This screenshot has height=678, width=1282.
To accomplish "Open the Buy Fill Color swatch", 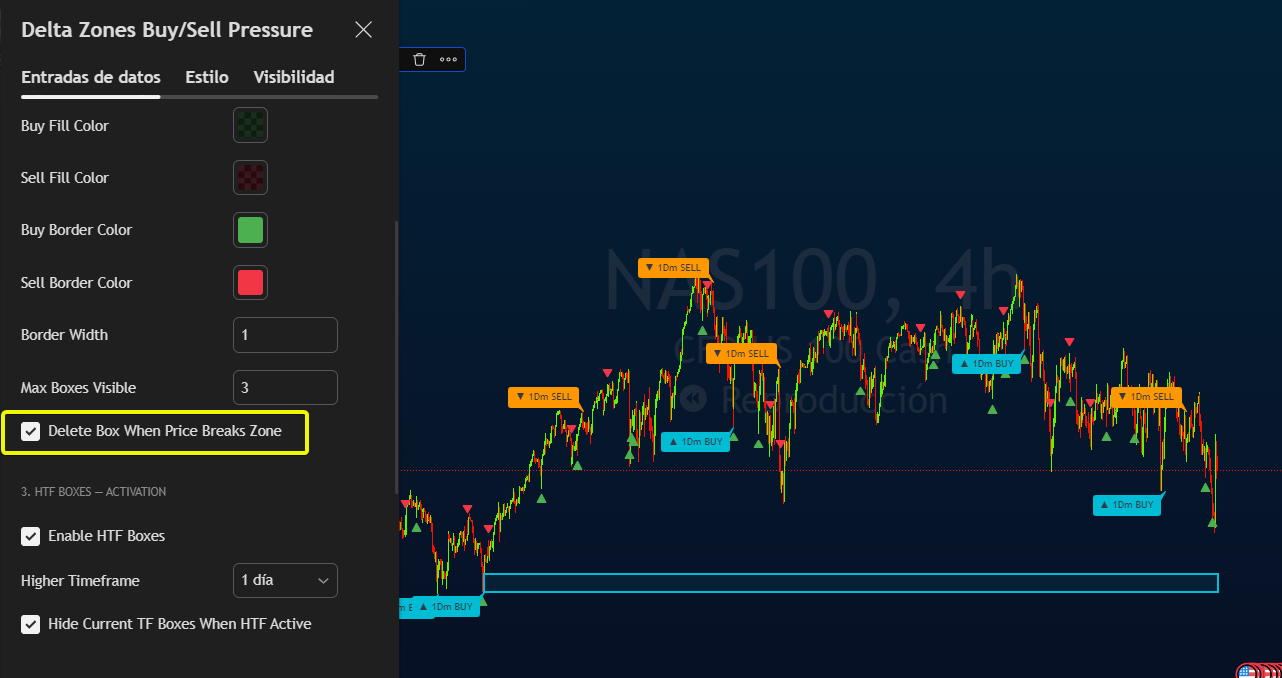I will pos(250,125).
